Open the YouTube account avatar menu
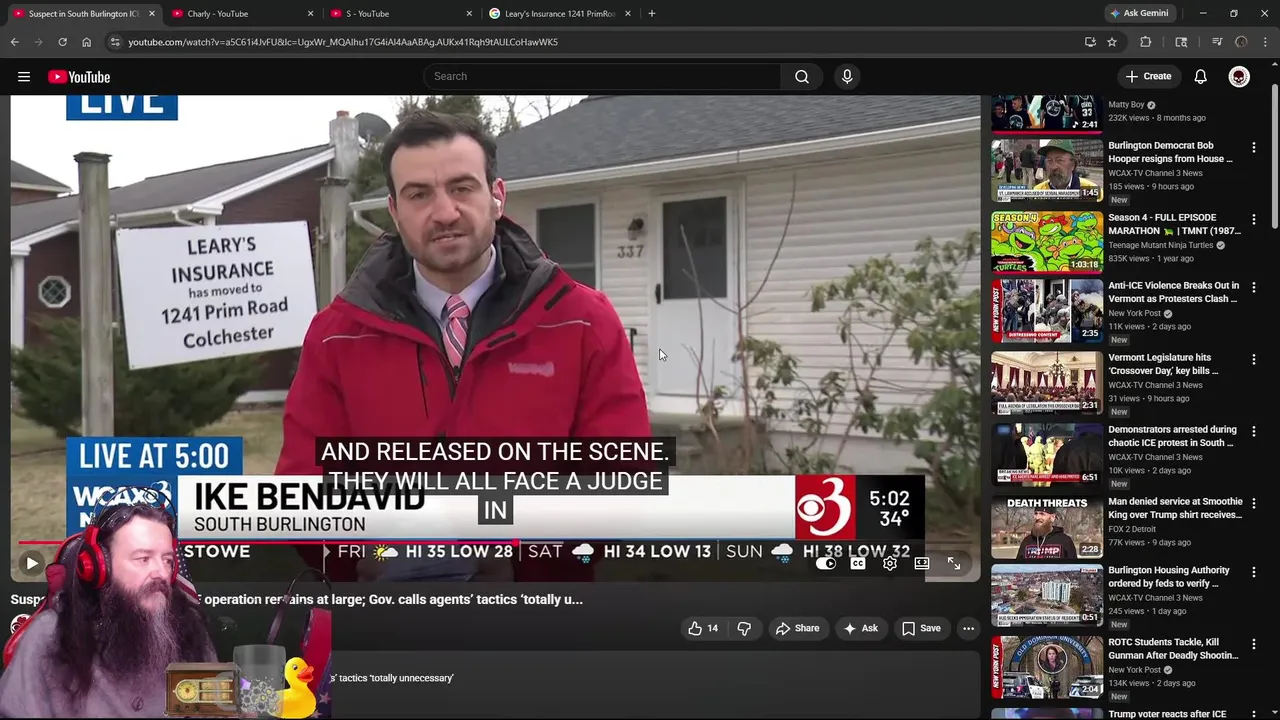 [1239, 77]
